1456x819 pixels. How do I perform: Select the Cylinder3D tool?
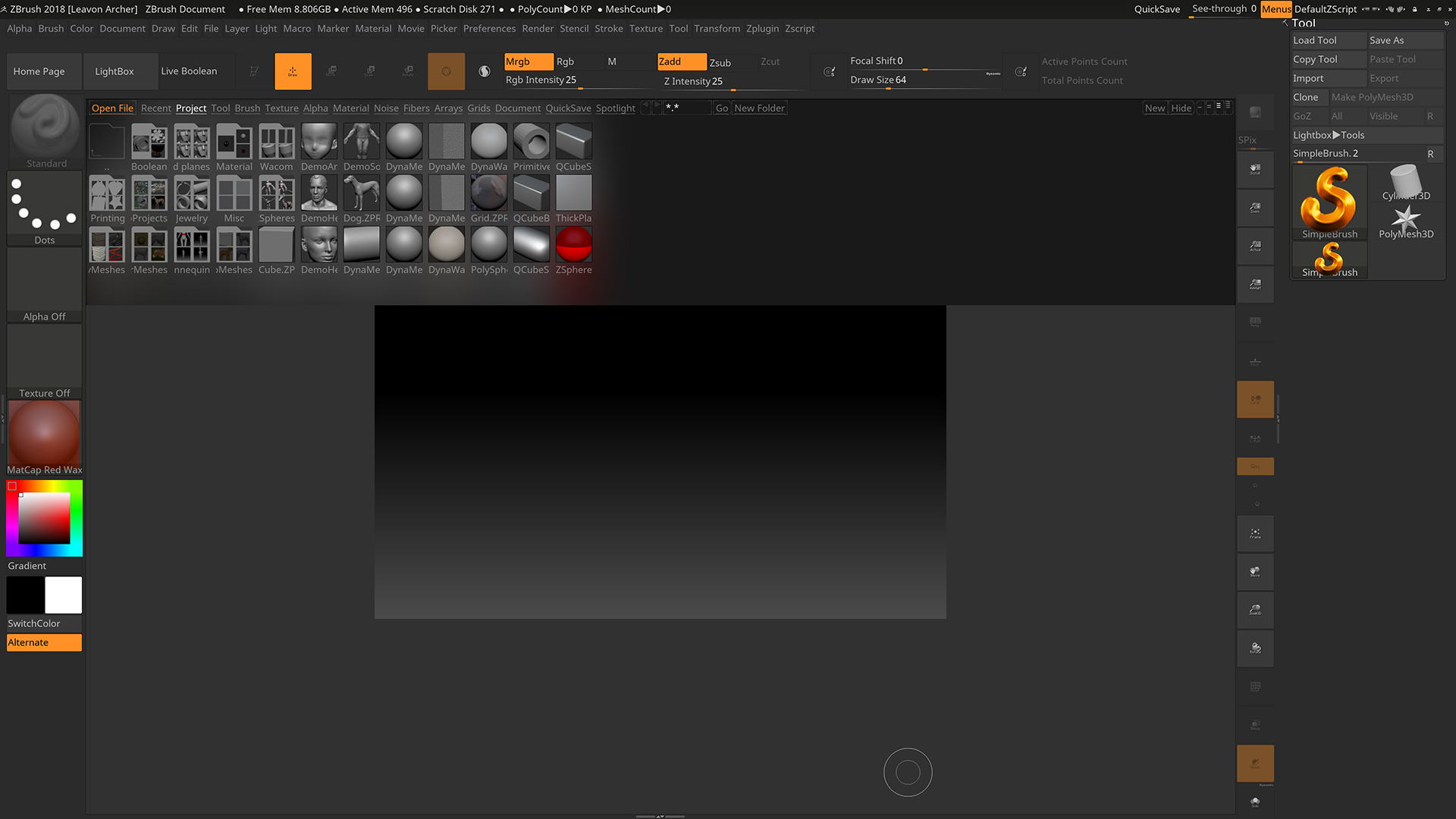click(x=1406, y=184)
